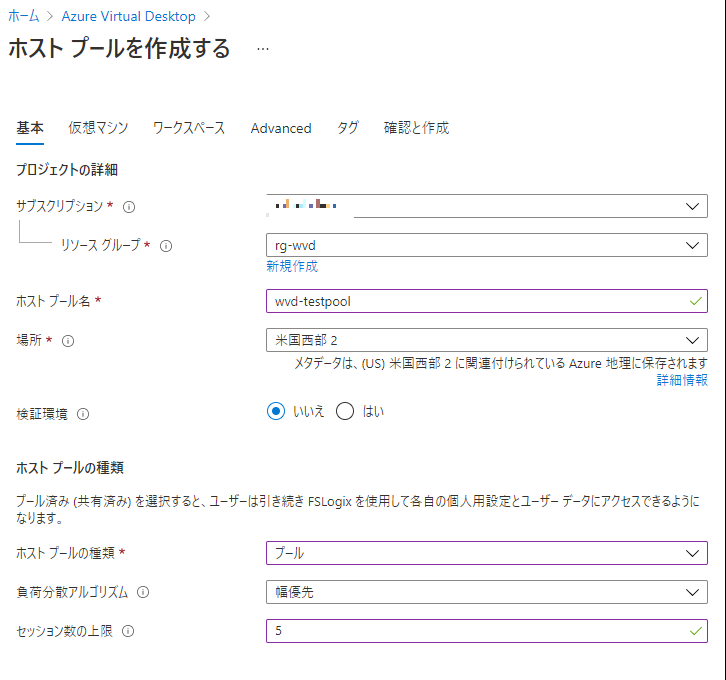Click info icon next to セッション数の上限

(128, 631)
